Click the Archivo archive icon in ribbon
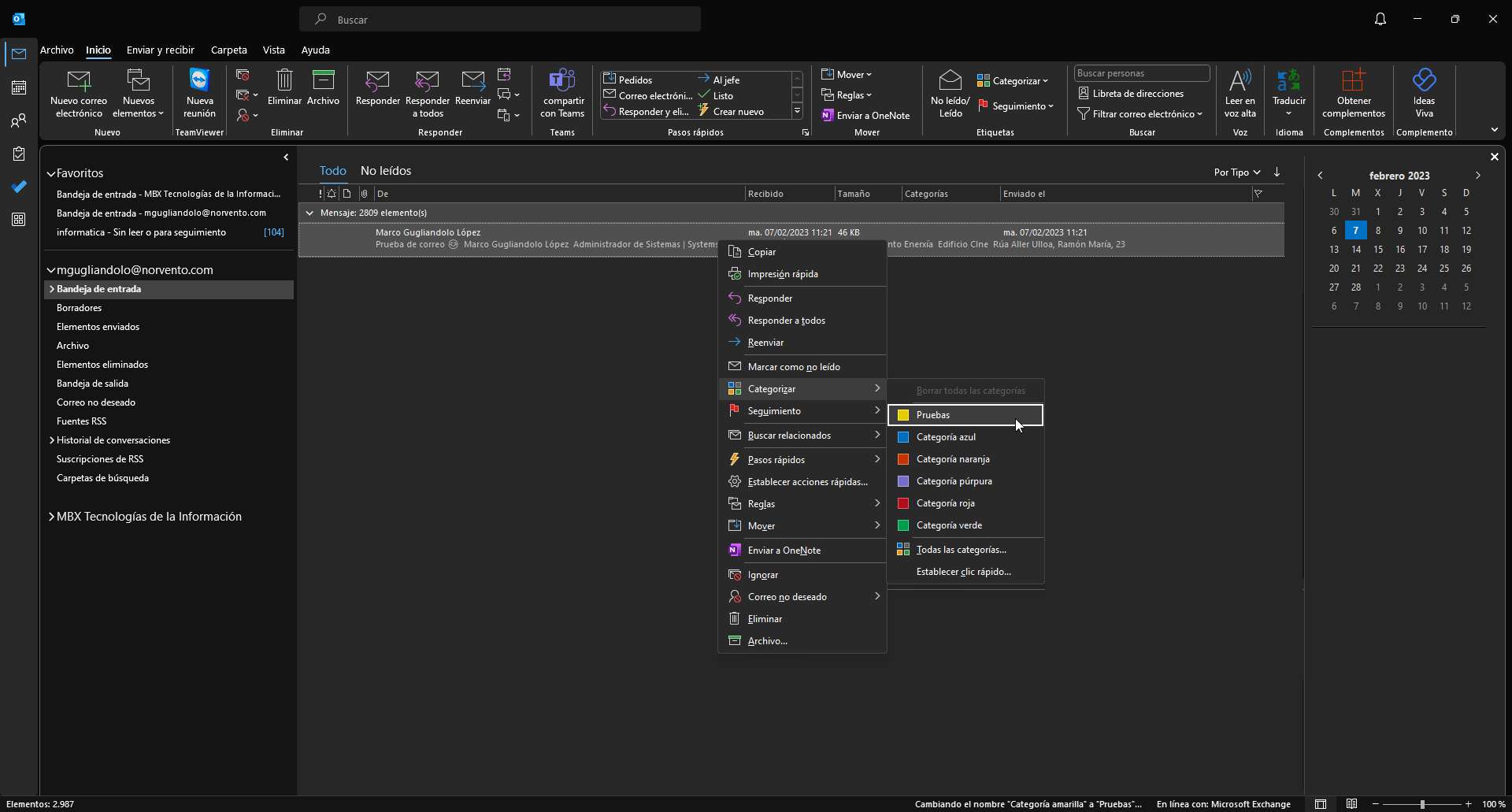 323,80
